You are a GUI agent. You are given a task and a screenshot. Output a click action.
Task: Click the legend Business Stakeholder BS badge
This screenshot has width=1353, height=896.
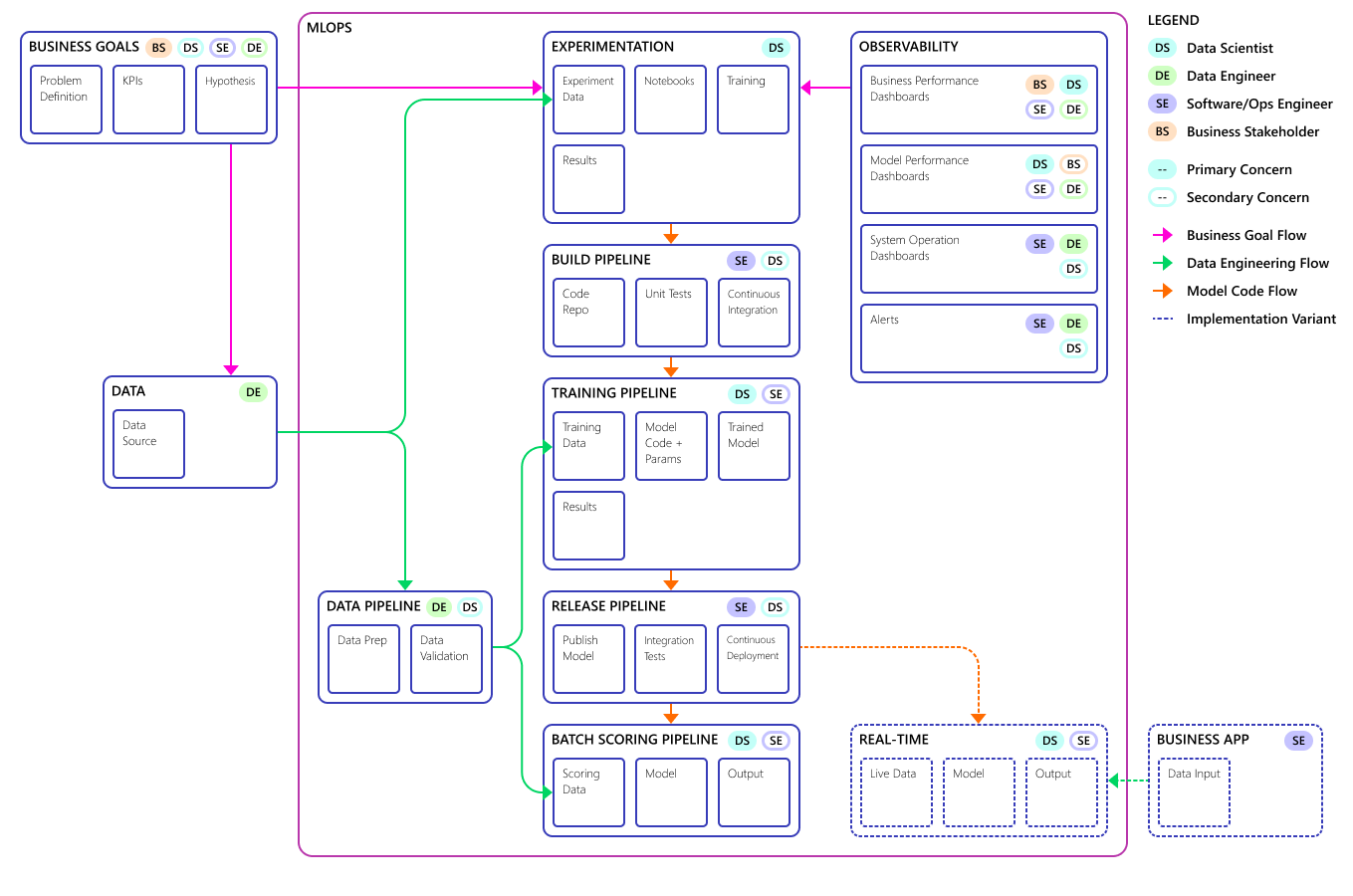(1162, 131)
